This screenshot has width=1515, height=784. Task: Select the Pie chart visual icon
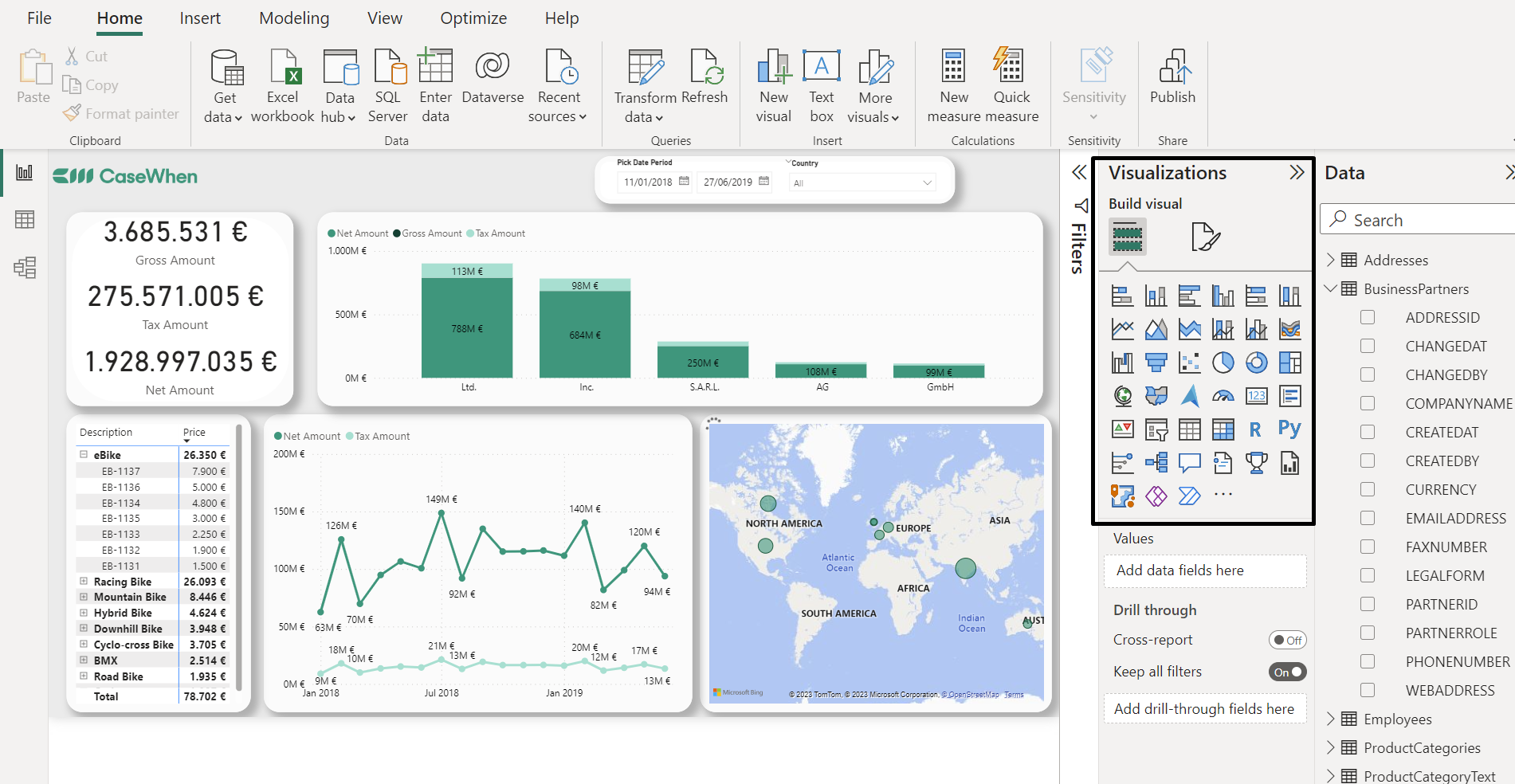click(1223, 362)
